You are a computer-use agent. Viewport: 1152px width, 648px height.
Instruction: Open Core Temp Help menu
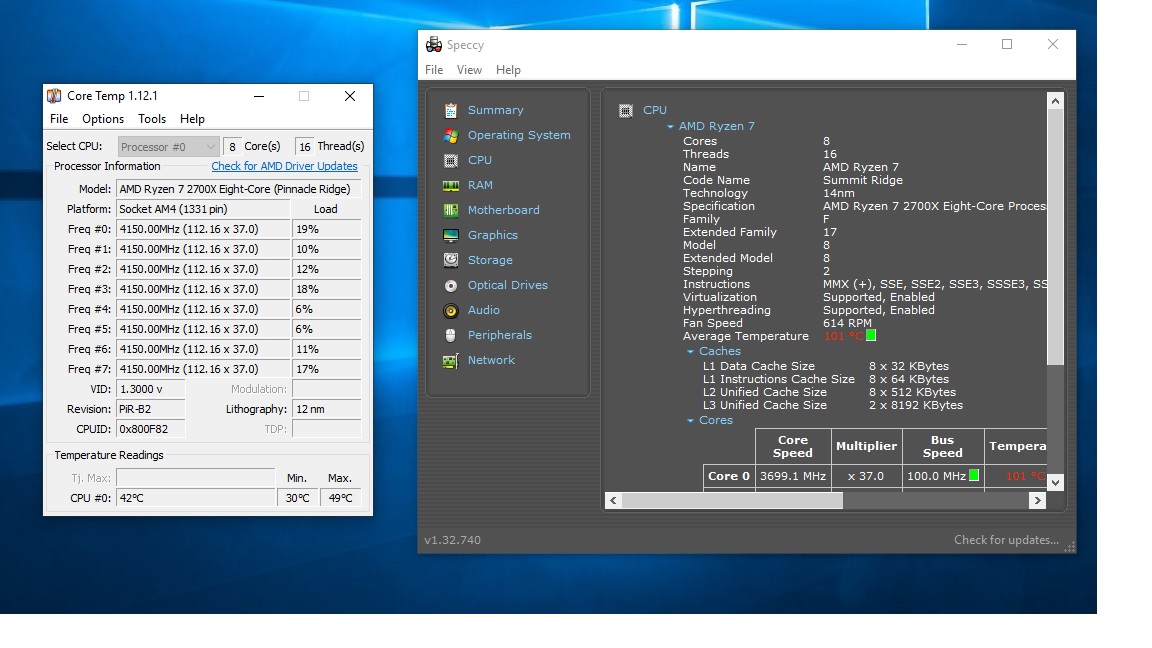[192, 119]
